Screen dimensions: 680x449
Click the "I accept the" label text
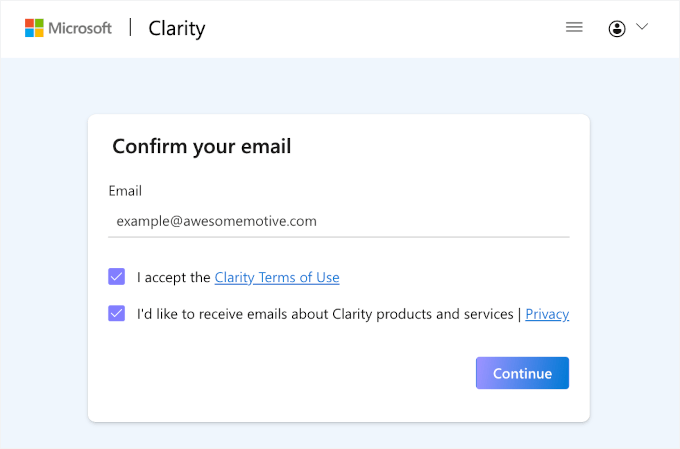tap(174, 278)
